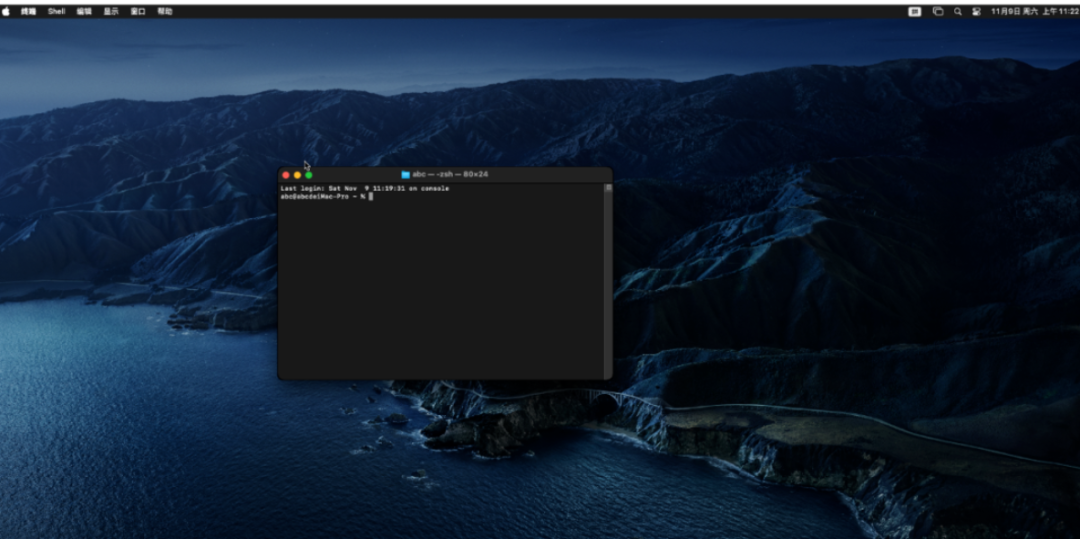This screenshot has width=1080, height=539.
Task: Open the 编辑 menu
Action: point(84,12)
